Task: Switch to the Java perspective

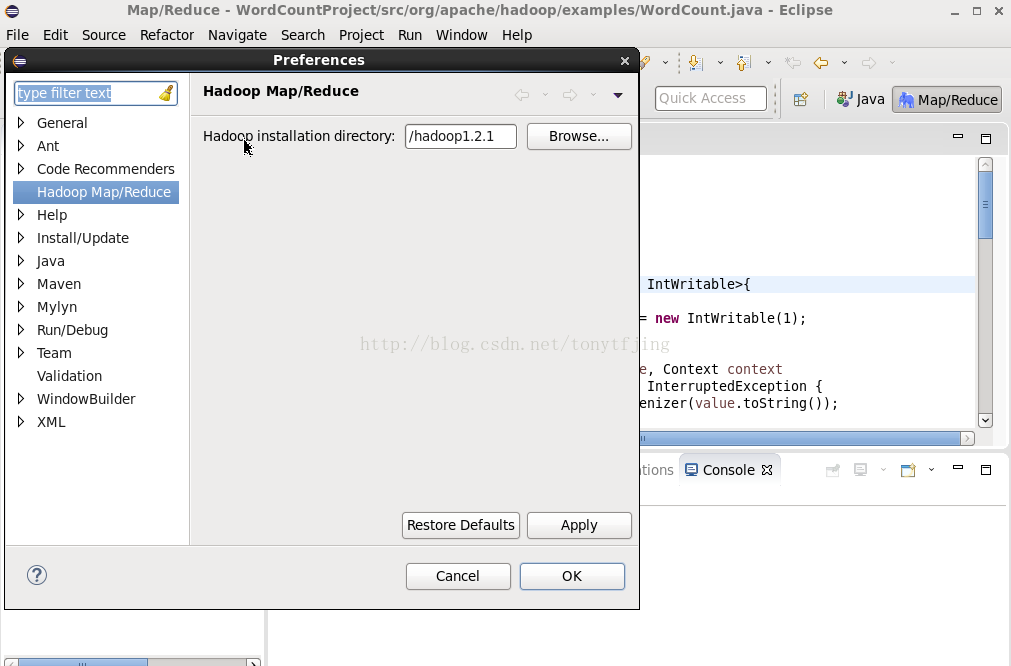Action: (x=860, y=99)
